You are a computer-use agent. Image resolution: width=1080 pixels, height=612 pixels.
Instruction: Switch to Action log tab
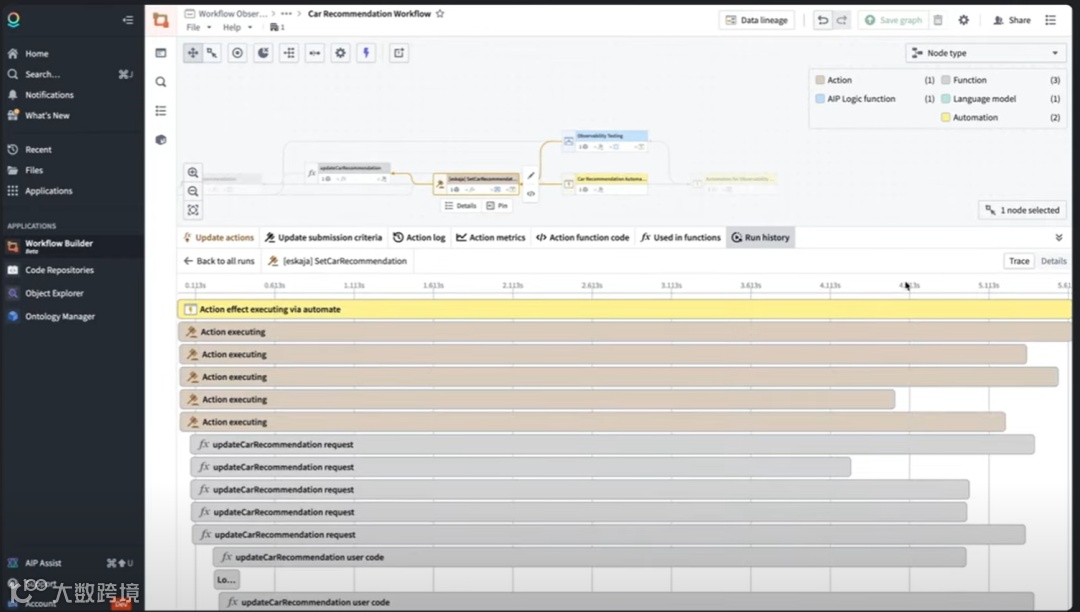[419, 238]
